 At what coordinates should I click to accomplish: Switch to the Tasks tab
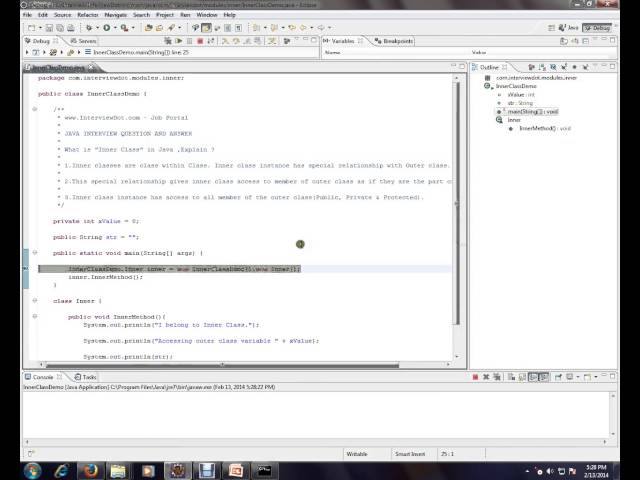pyautogui.click(x=85, y=377)
